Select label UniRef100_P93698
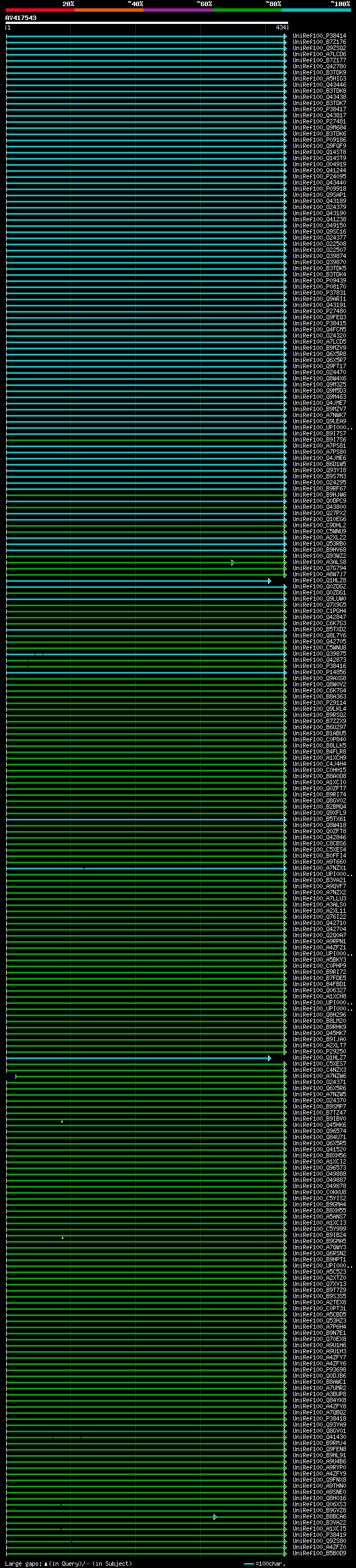356x1568 pixels. click(319, 1369)
